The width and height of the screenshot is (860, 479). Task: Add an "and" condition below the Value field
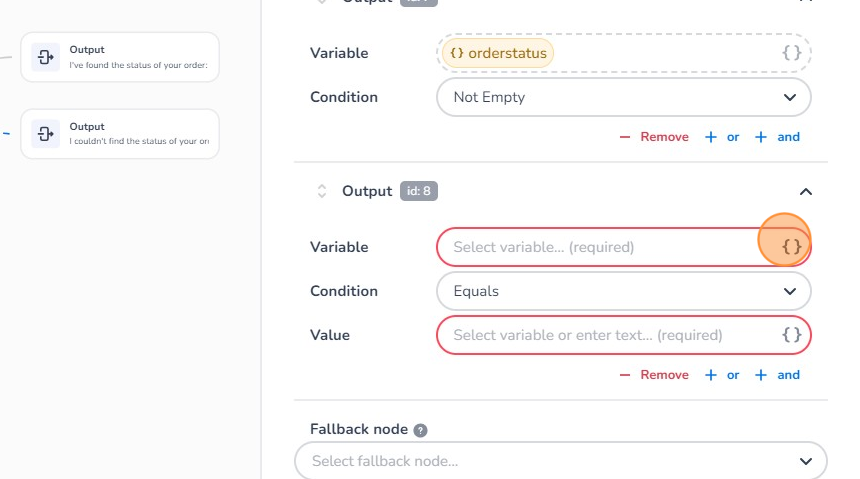pos(778,375)
